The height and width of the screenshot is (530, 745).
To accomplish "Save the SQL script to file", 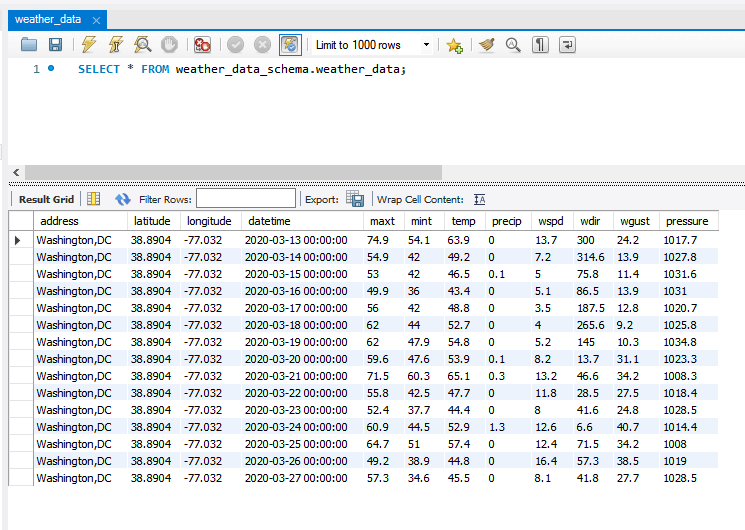I will click(x=55, y=45).
